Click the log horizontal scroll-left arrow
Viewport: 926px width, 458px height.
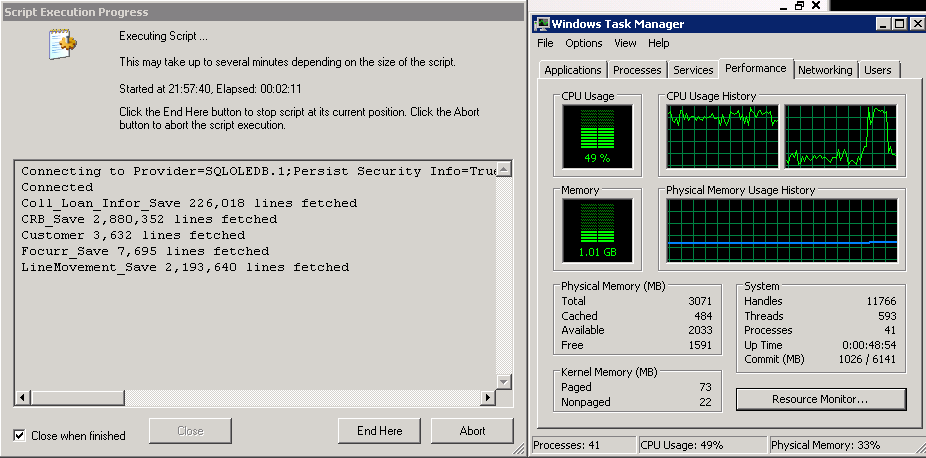(x=22, y=398)
